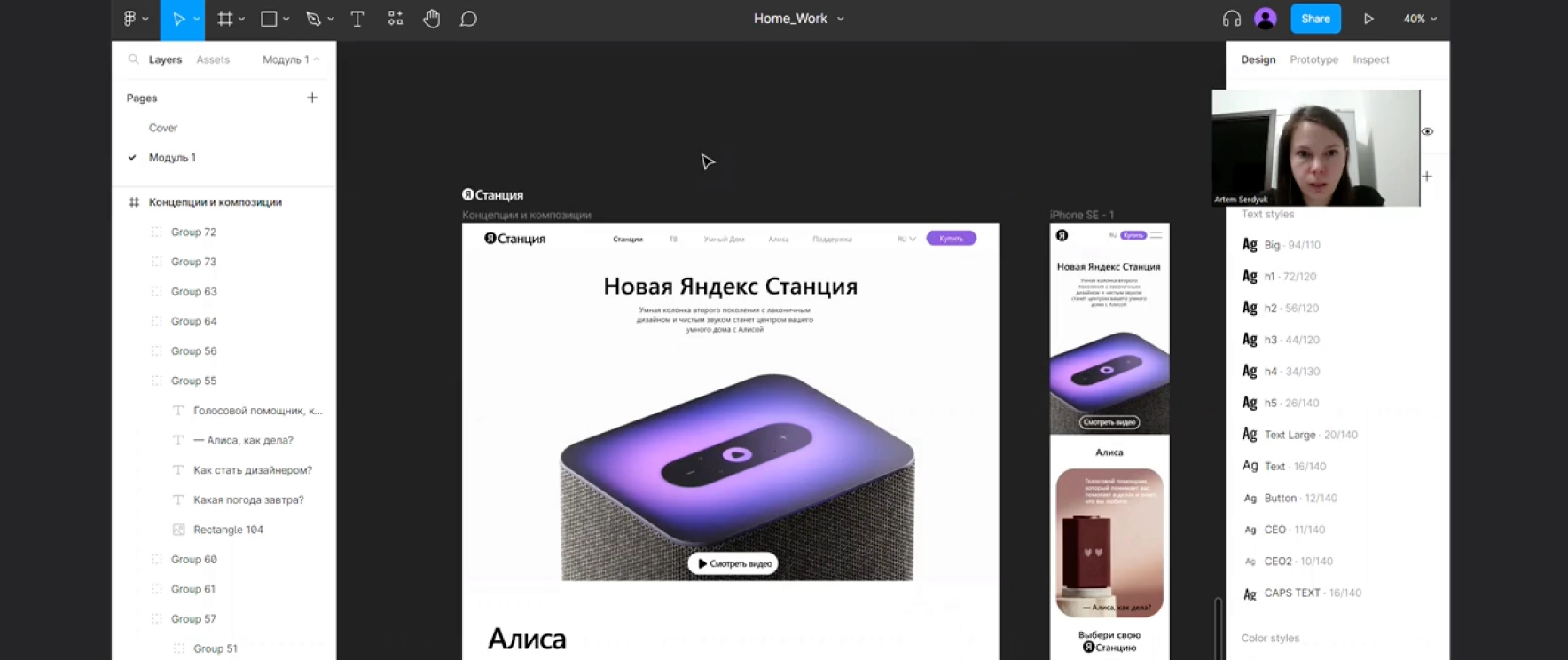Click the iPhone SE - 1 frame label

tap(1081, 215)
